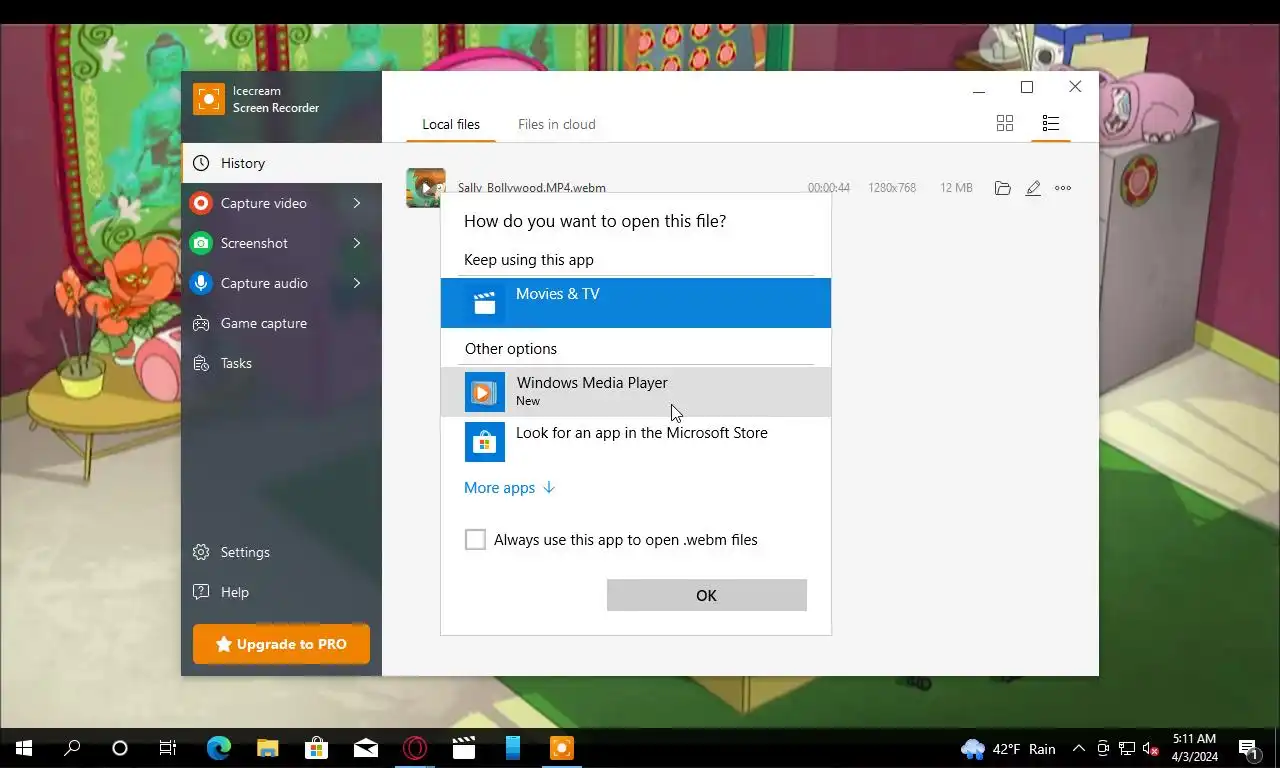The height and width of the screenshot is (768, 1280).
Task: Click the recording duration 00:00:44
Action: [x=829, y=188]
